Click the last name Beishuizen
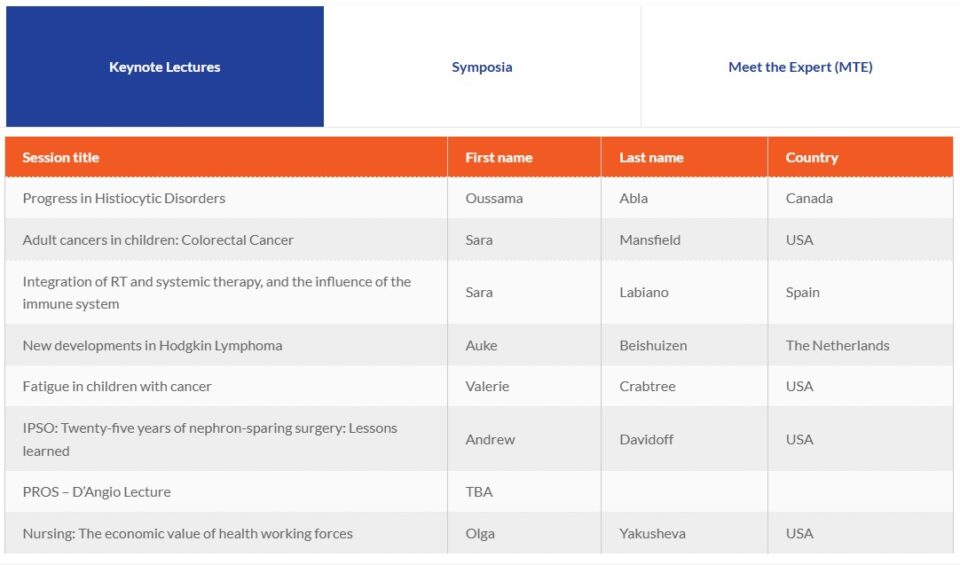Viewport: 960px width, 565px height. click(653, 345)
